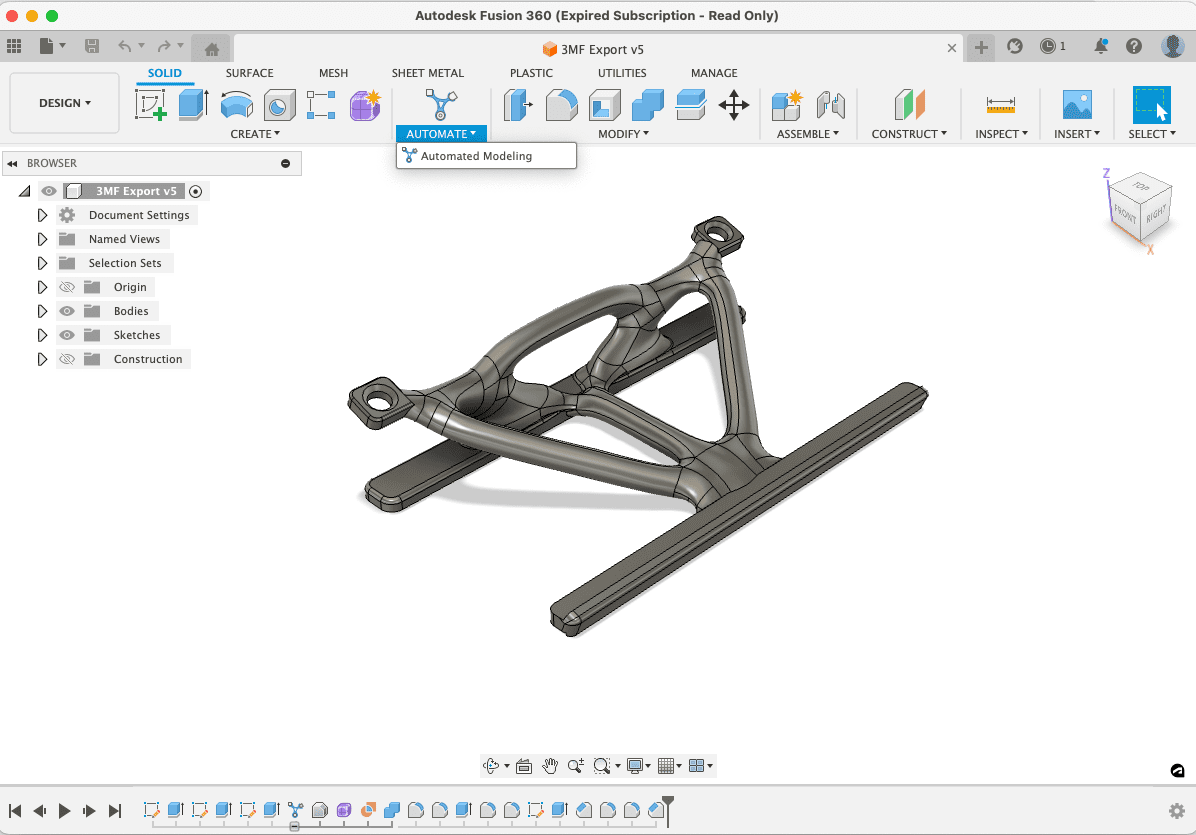Select the Pan hand tool
Viewport: 1196px width, 835px height.
click(550, 766)
